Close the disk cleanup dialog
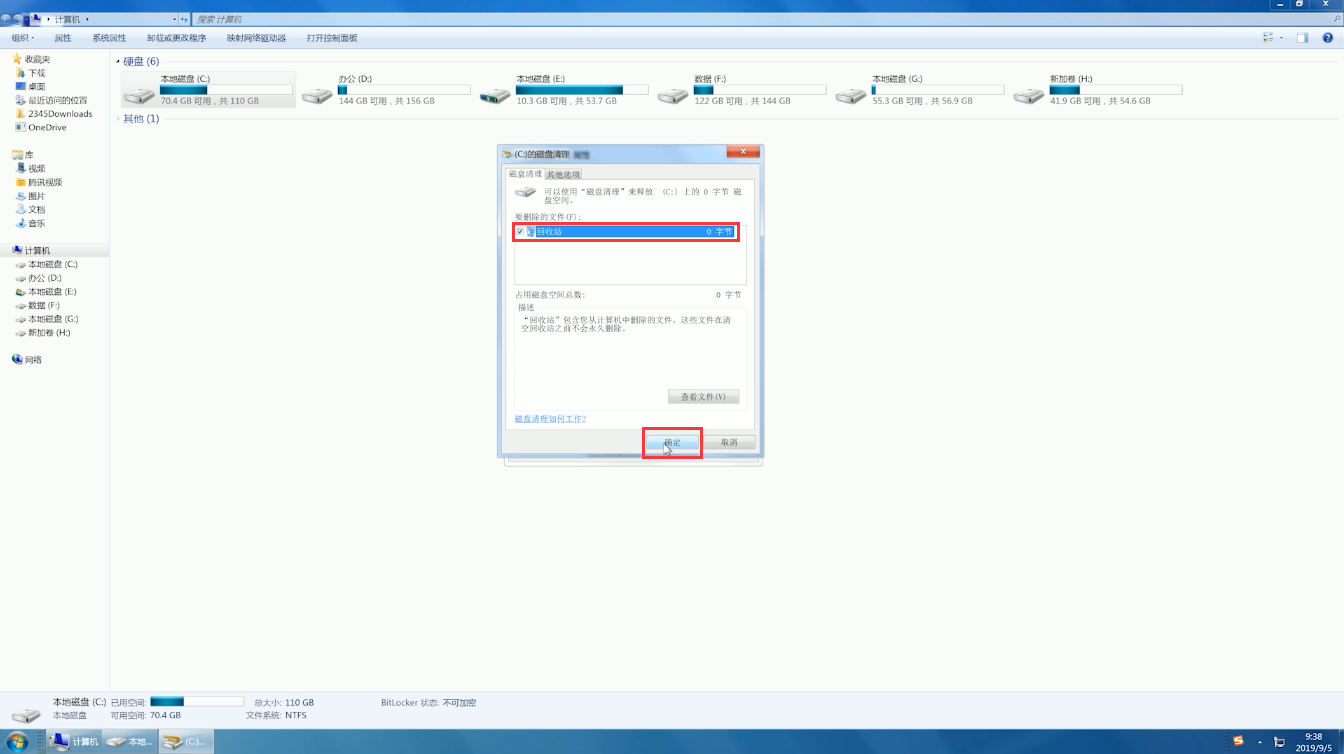 [x=742, y=151]
